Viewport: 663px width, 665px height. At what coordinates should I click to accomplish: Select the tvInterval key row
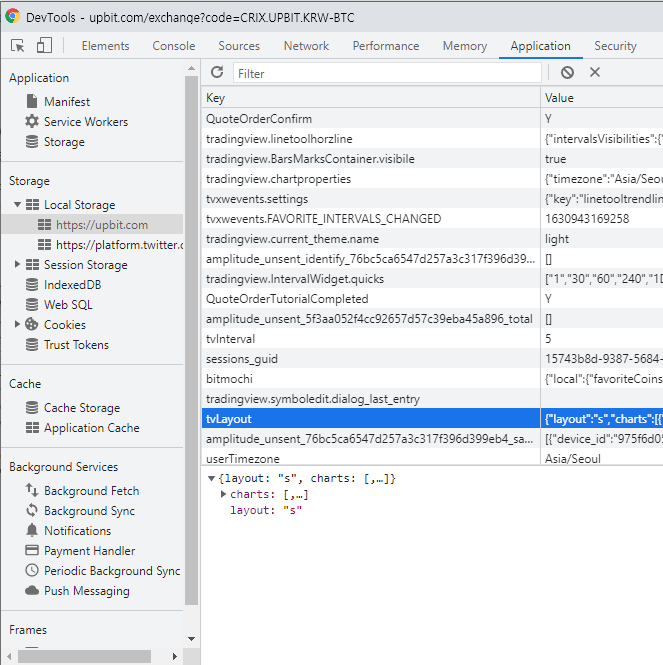click(371, 339)
